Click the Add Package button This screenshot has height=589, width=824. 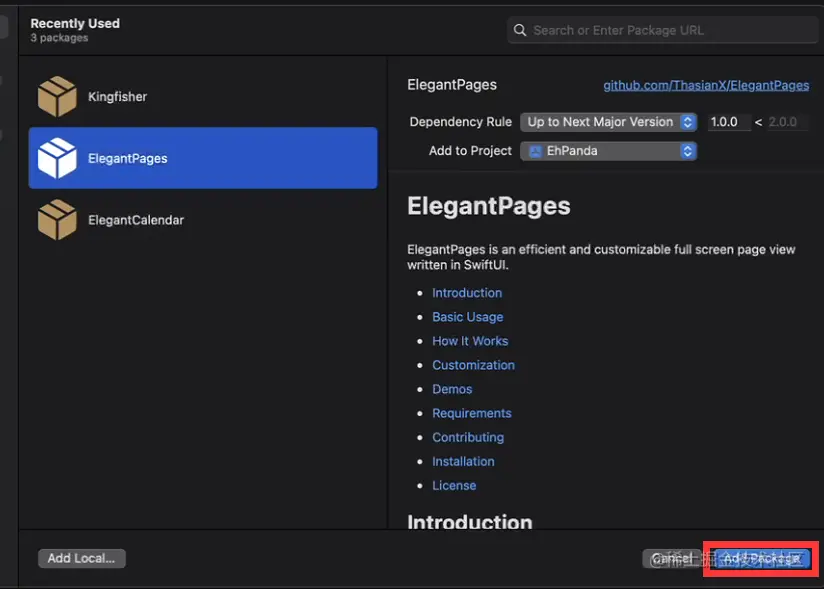[761, 559]
